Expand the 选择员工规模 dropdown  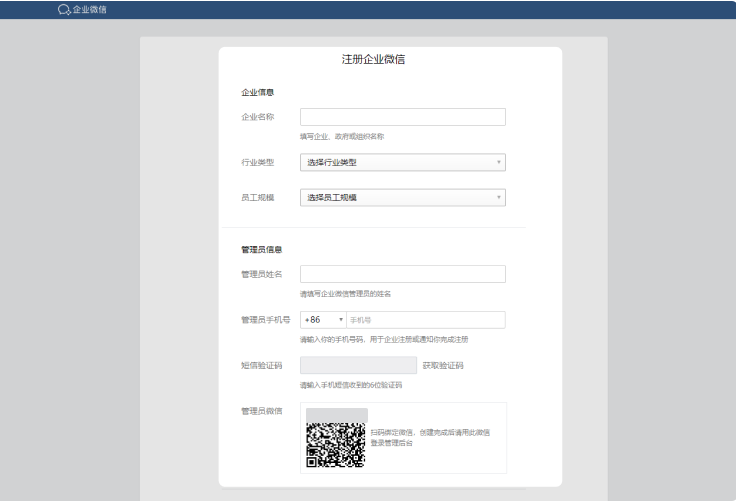click(x=402, y=197)
